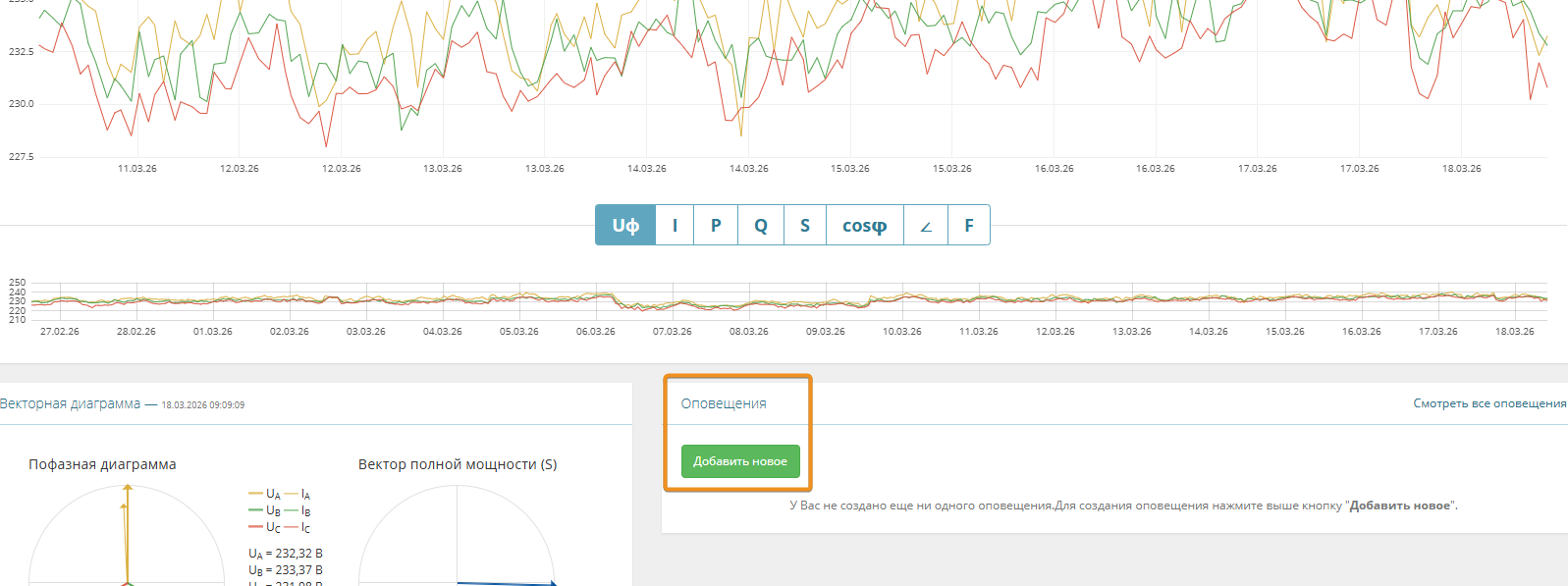Screen dimensions: 1568x586
Task: Show the P active power tab
Action: point(716,226)
